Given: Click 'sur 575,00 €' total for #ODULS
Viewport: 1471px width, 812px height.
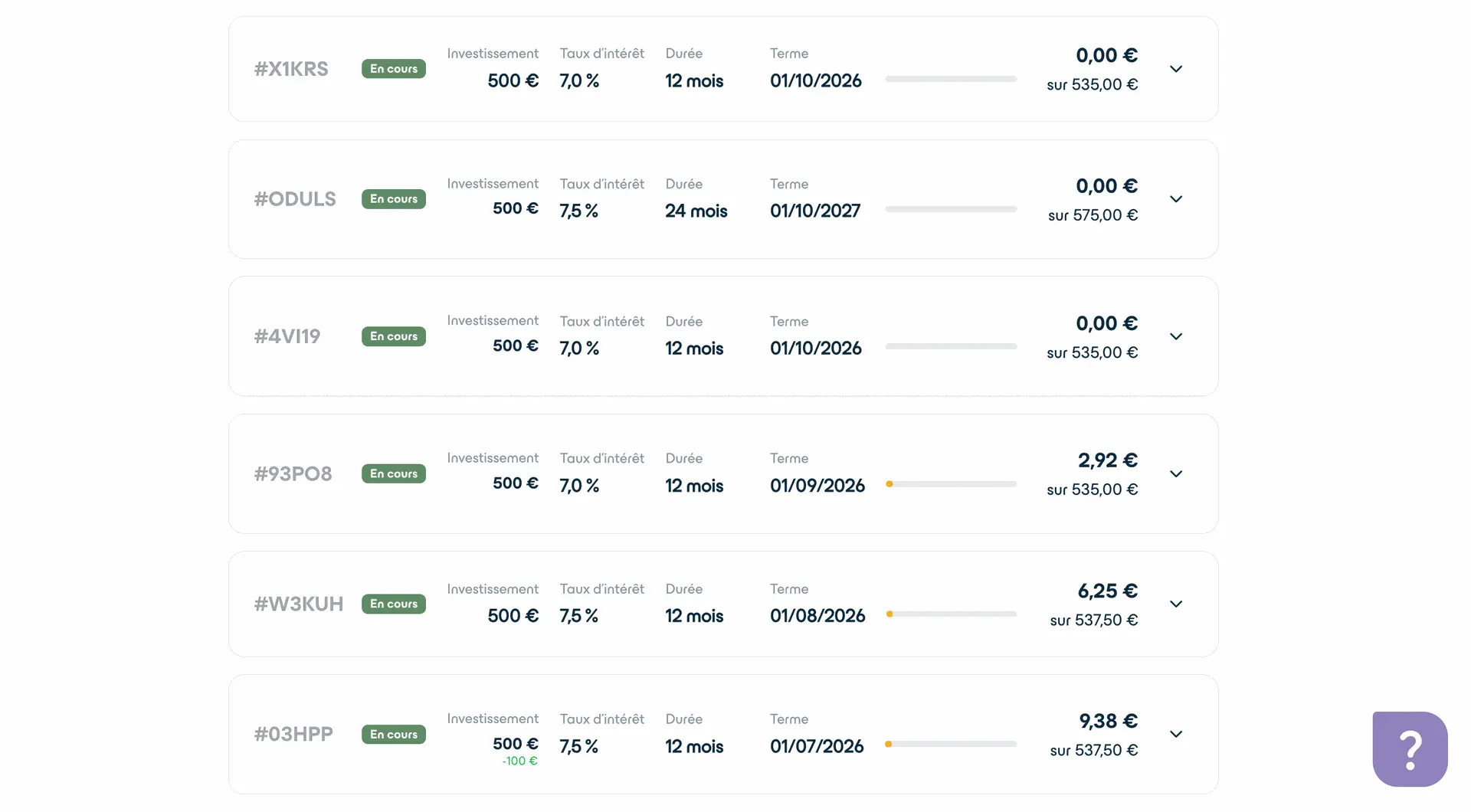Looking at the screenshot, I should pyautogui.click(x=1093, y=215).
